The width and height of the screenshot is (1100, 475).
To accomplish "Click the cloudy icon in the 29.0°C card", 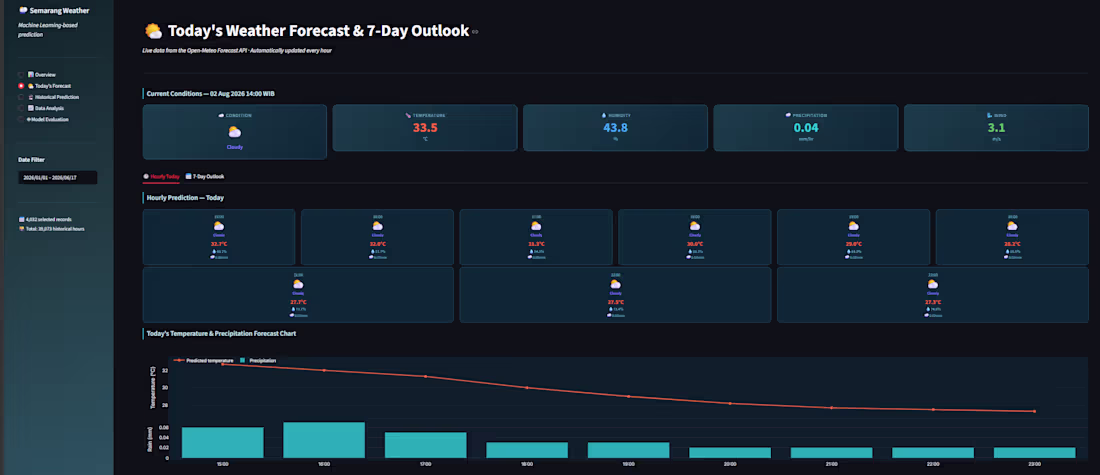I will (x=853, y=227).
